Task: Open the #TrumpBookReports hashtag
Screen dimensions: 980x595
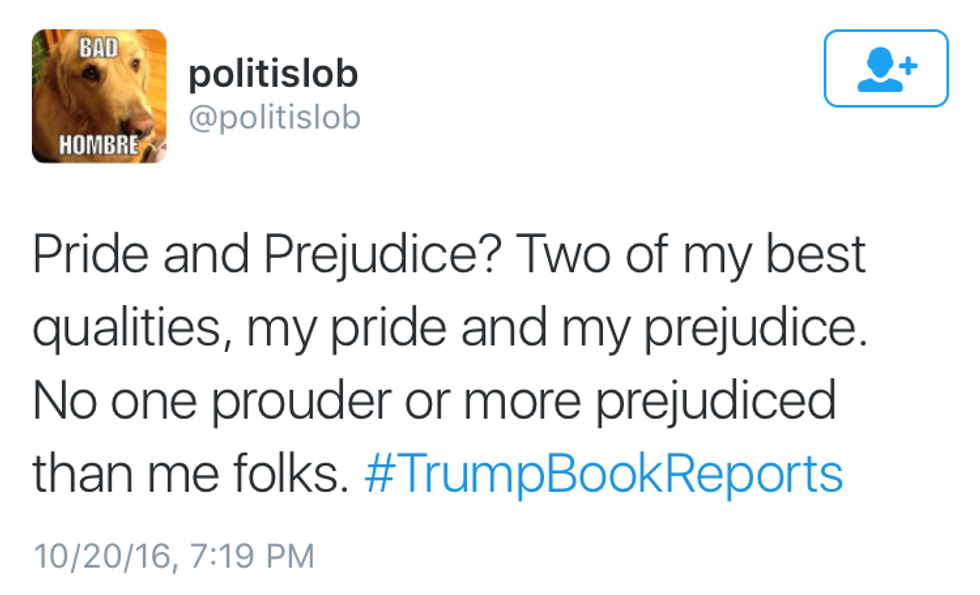Action: coord(603,473)
